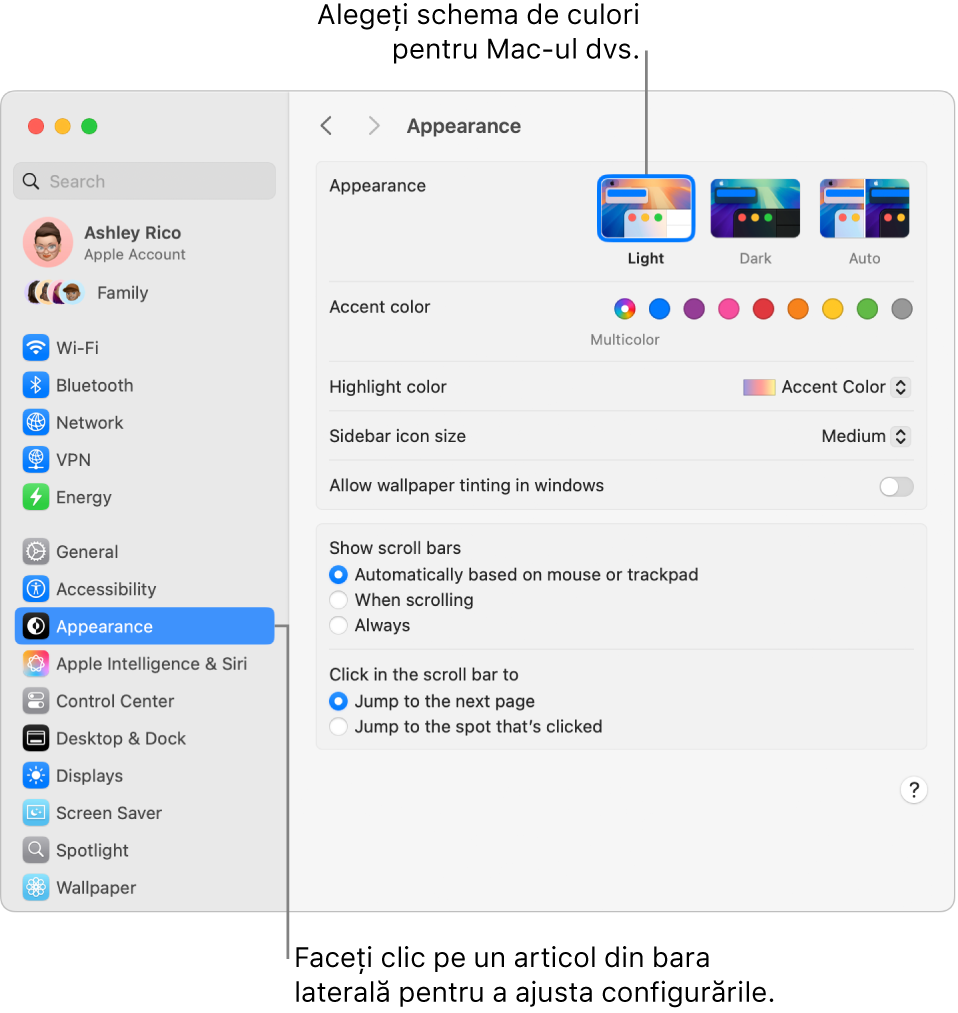Viewport: 958px width, 1013px height.
Task: Choose 'Jump to the spot that's clicked'
Action: point(337,727)
